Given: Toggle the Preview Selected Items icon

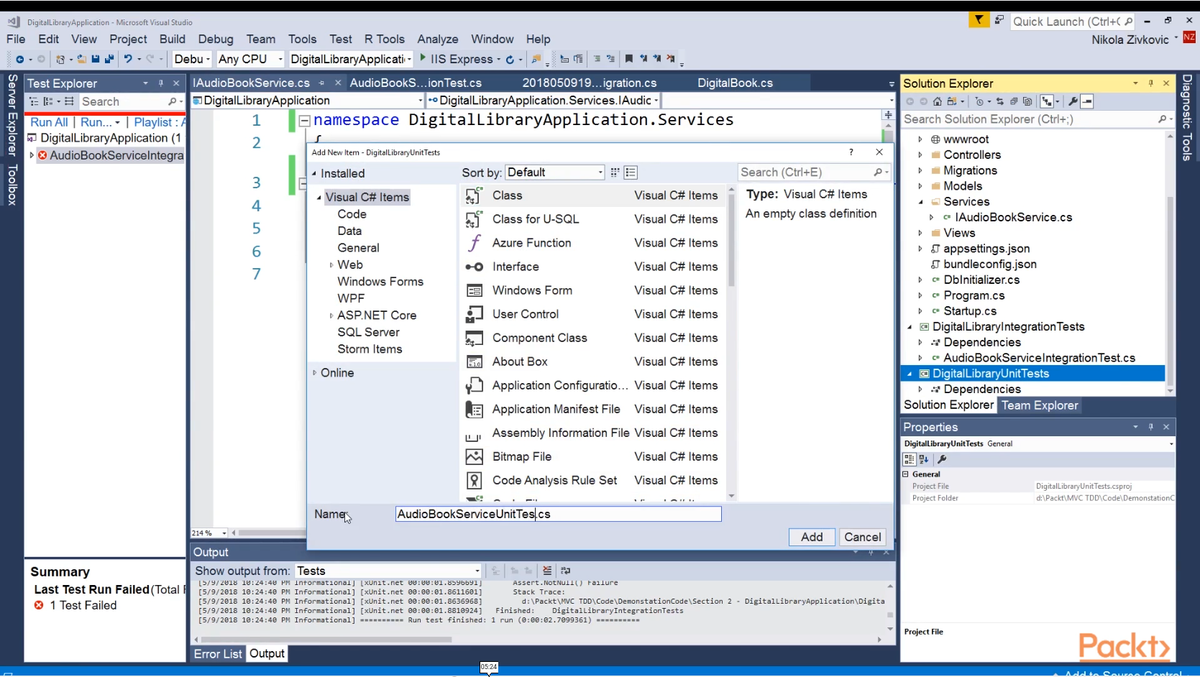Looking at the screenshot, I should 1087,101.
